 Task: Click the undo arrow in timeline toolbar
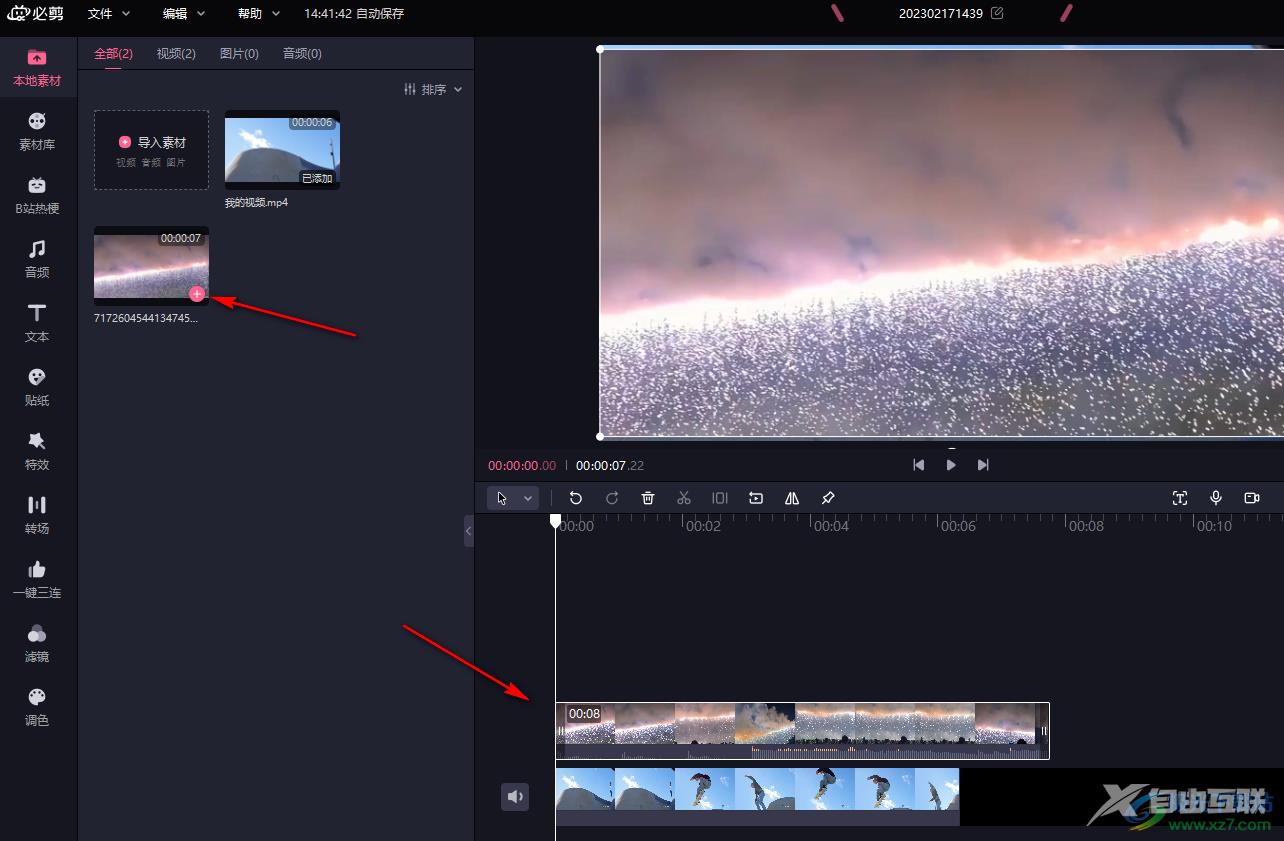pyautogui.click(x=576, y=498)
